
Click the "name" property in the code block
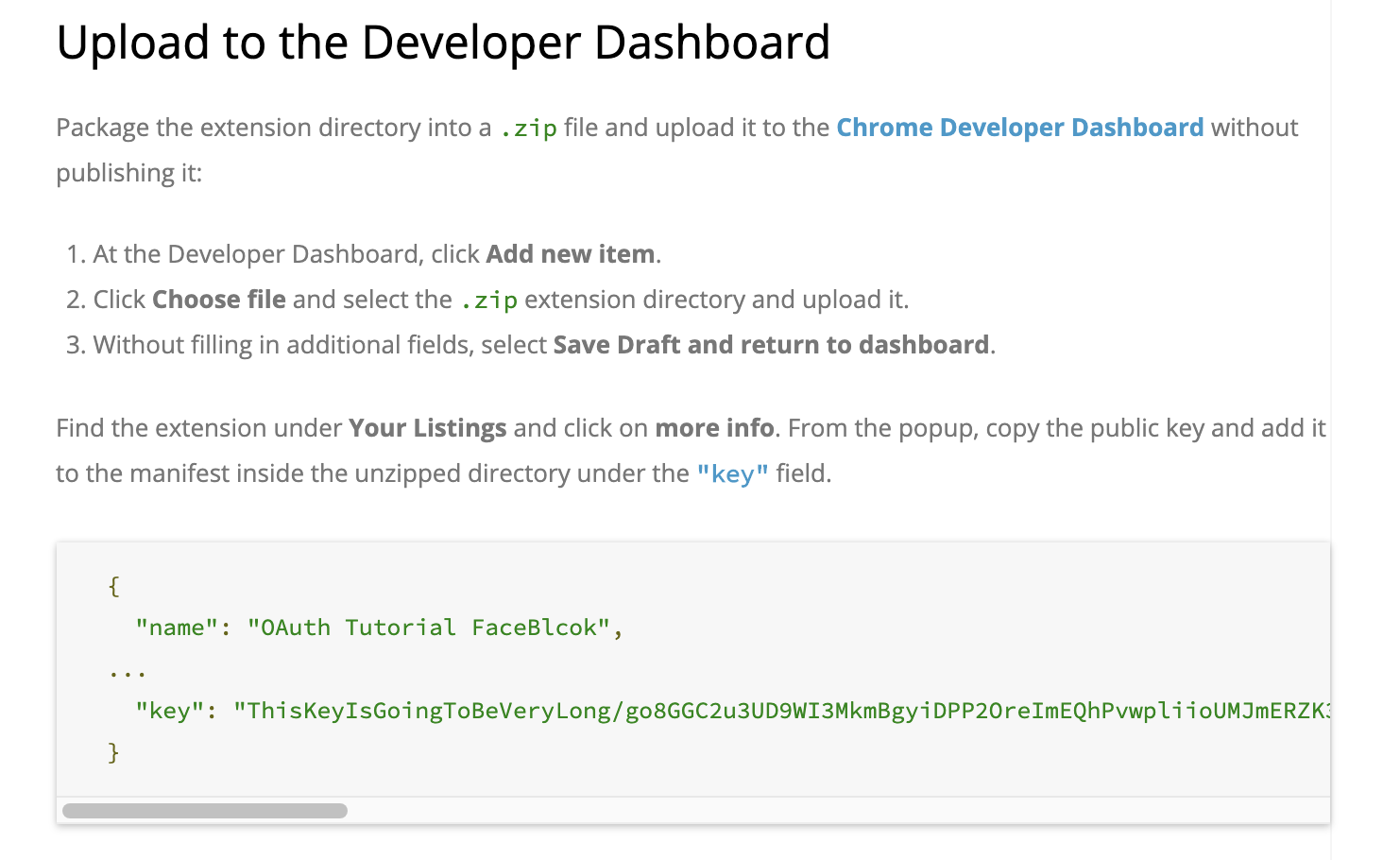point(177,628)
